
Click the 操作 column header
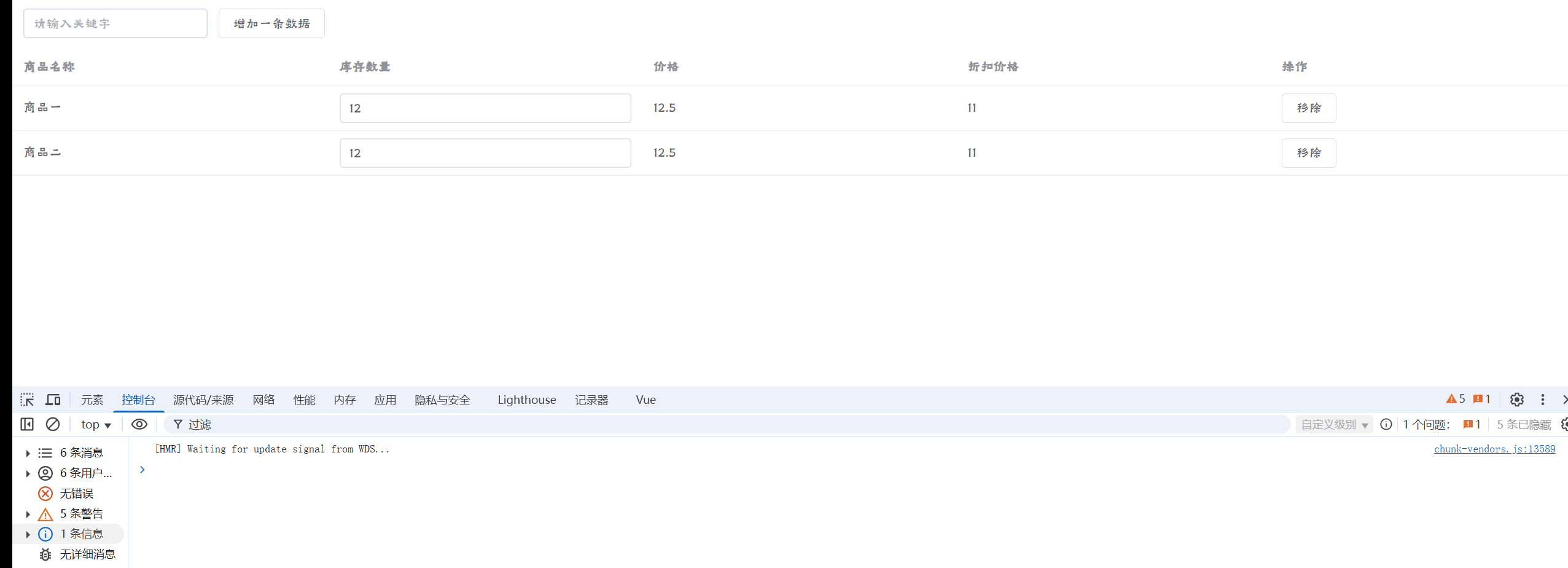[1295, 66]
